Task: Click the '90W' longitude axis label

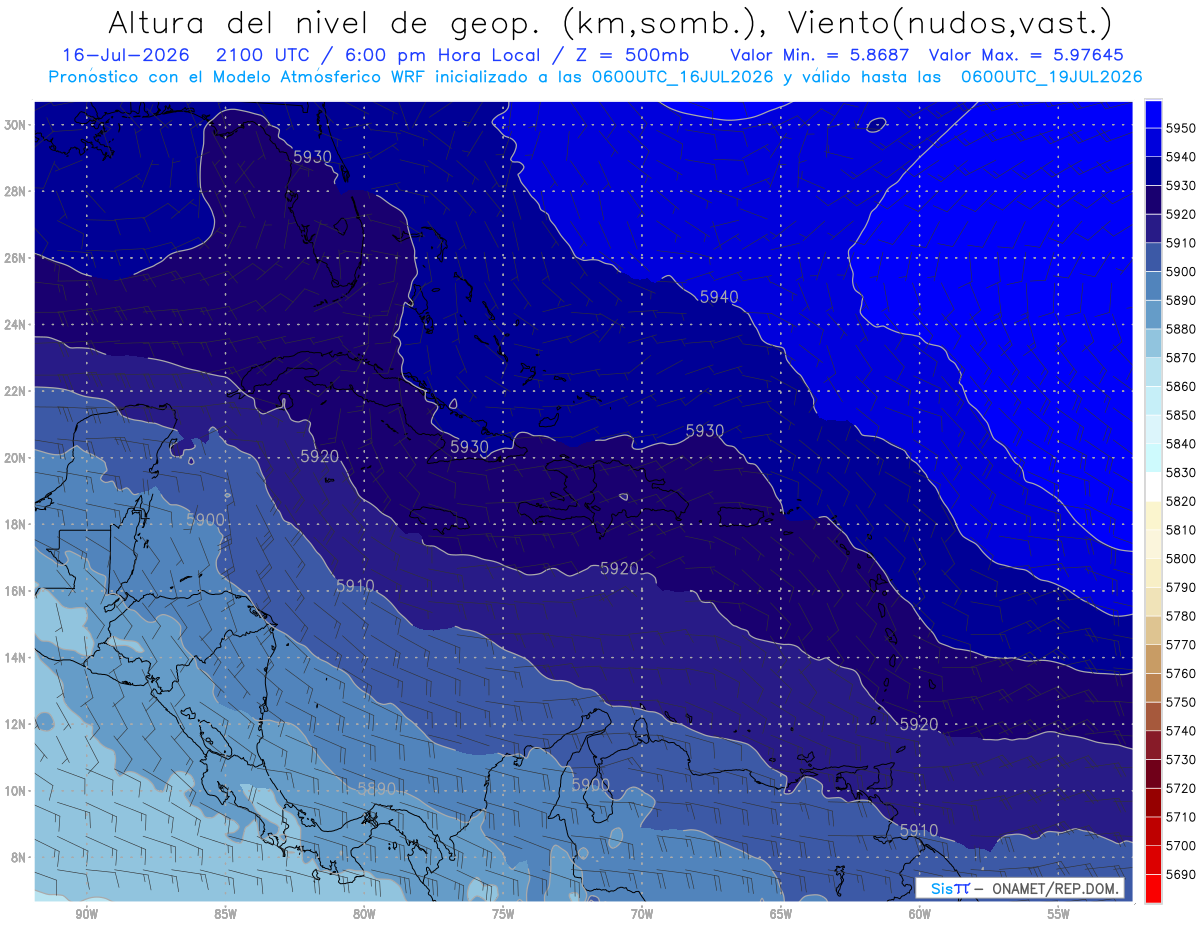Action: point(86,915)
